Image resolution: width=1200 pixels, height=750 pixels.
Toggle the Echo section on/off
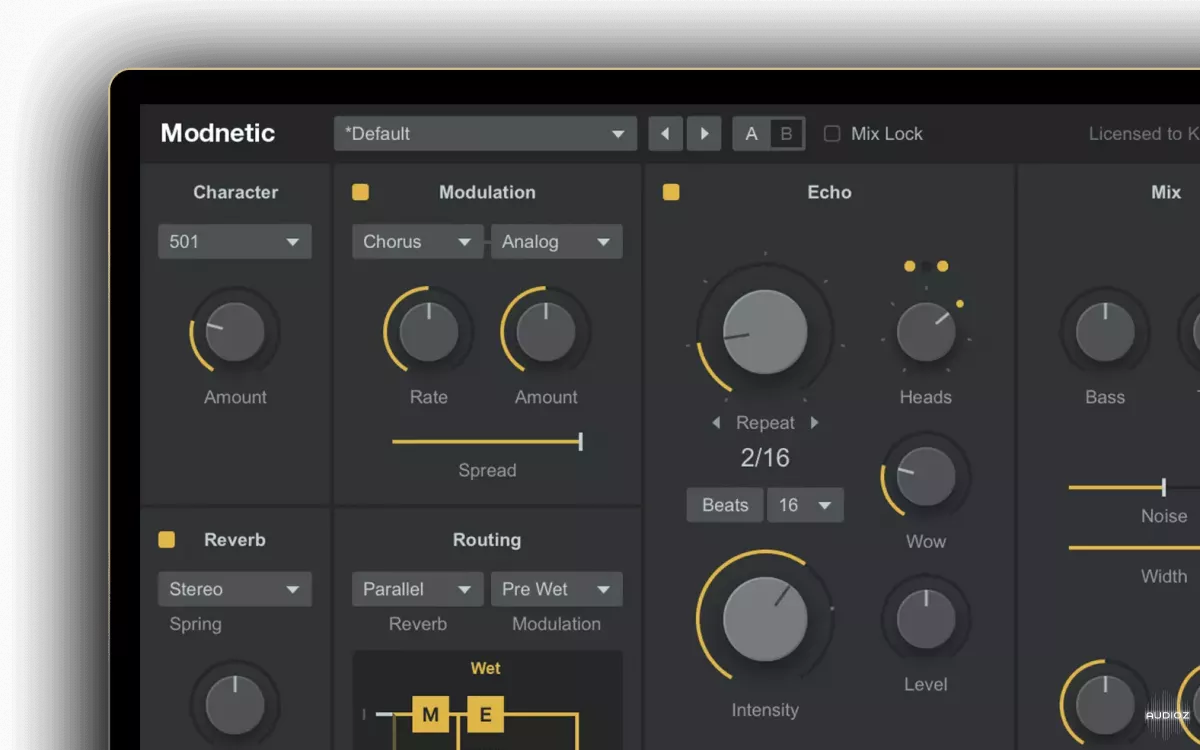(671, 192)
